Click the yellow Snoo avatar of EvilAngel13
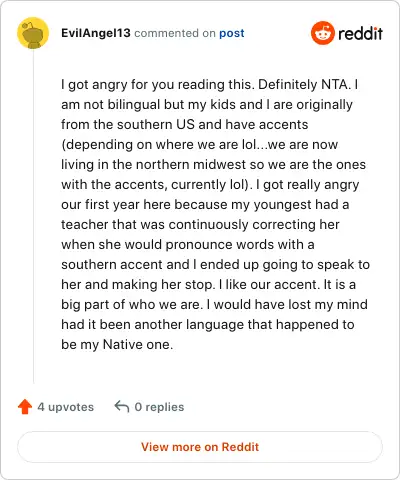This screenshot has width=400, height=480. [33, 33]
